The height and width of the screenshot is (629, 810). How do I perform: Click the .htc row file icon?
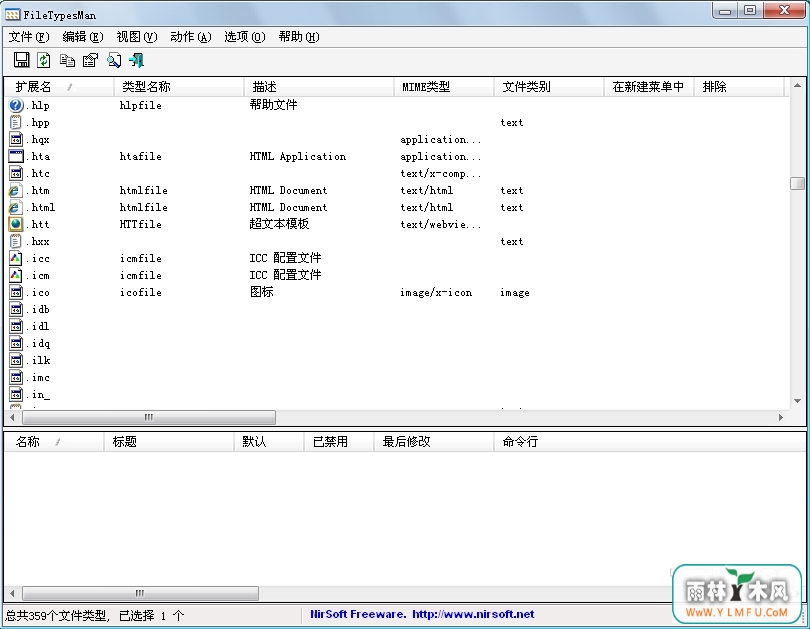click(x=16, y=173)
